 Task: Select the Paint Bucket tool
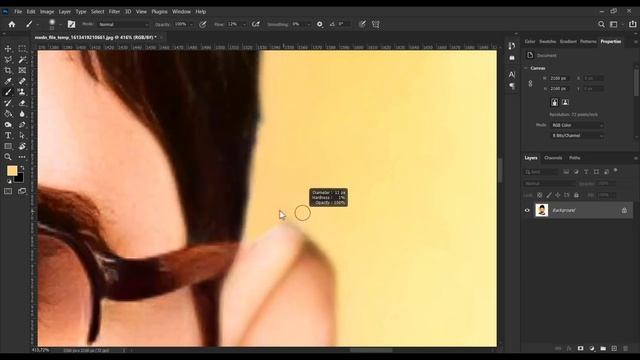[x=8, y=113]
